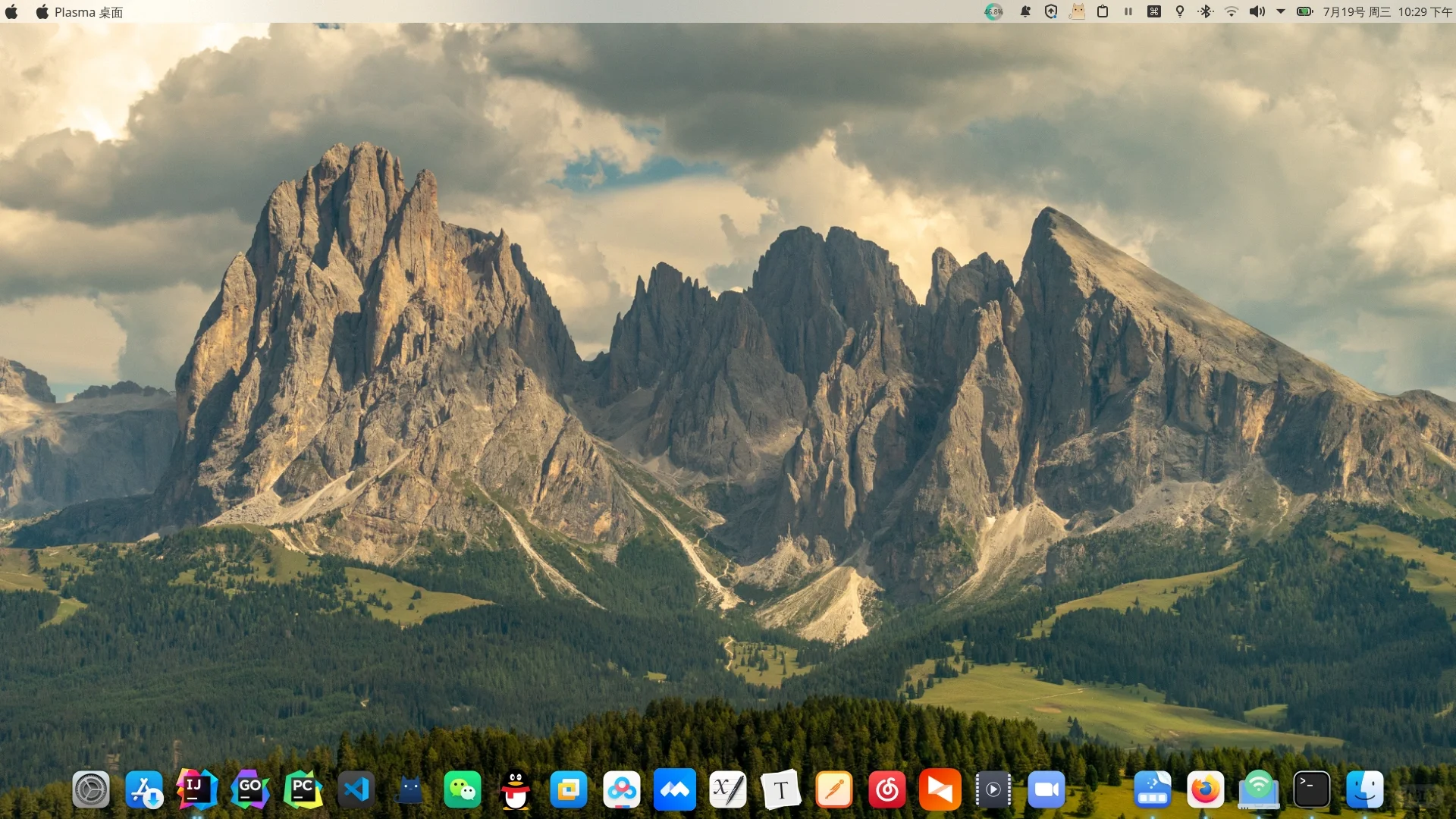This screenshot has height=819, width=1456.
Task: Open Visual Studio Code from the dock
Action: [x=356, y=789]
